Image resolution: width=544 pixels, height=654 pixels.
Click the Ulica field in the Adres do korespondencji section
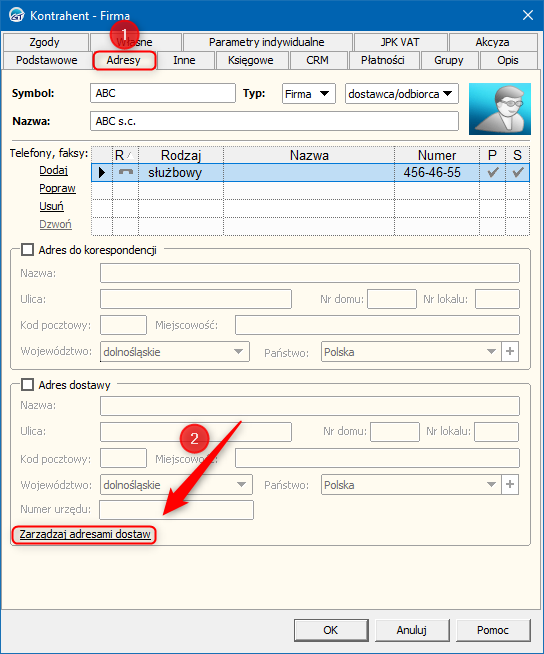coord(196,299)
